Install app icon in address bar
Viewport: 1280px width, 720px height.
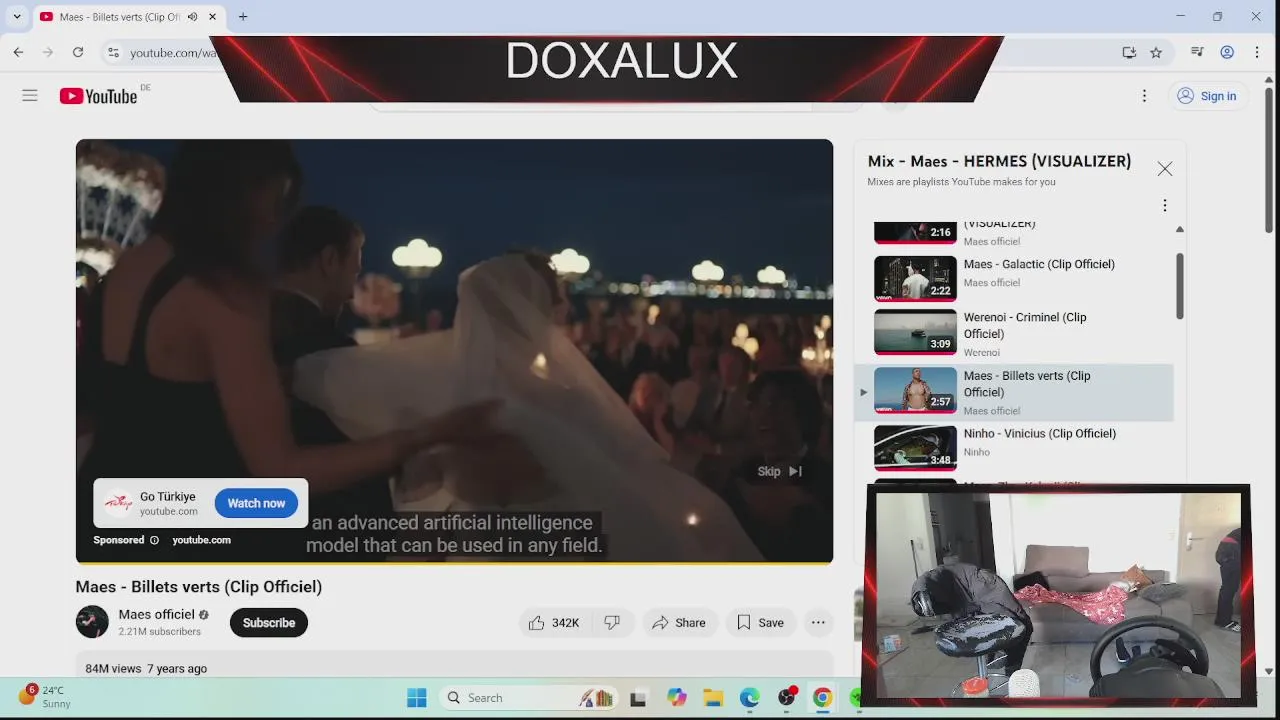1129,52
